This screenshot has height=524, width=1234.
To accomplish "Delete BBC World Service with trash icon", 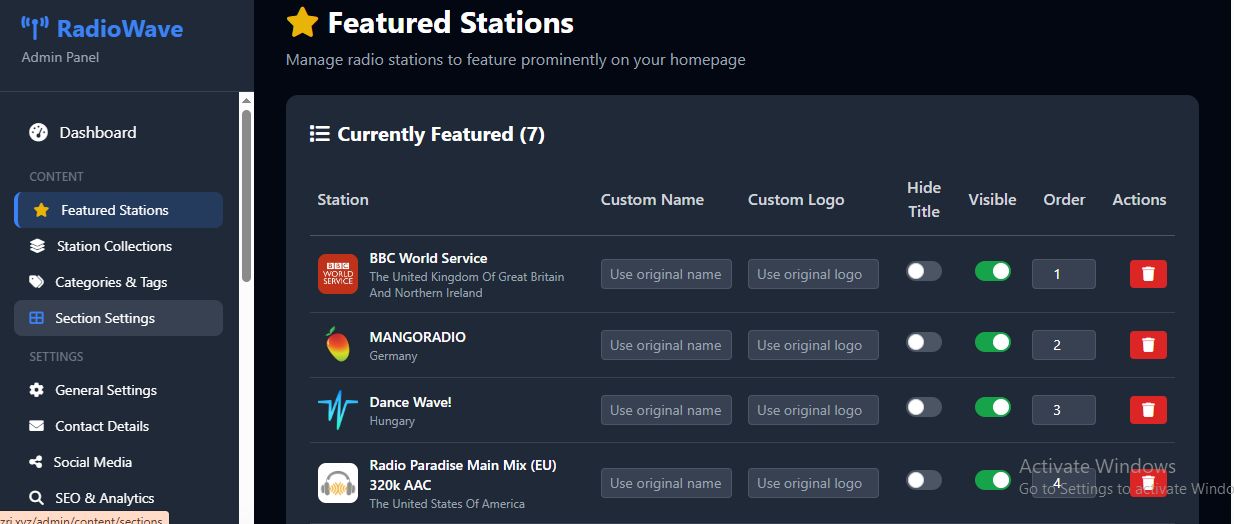I will [x=1148, y=274].
